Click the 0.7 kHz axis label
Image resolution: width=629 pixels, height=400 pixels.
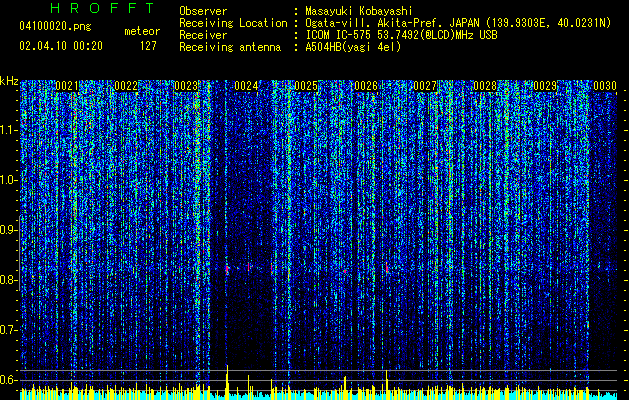click(9, 330)
